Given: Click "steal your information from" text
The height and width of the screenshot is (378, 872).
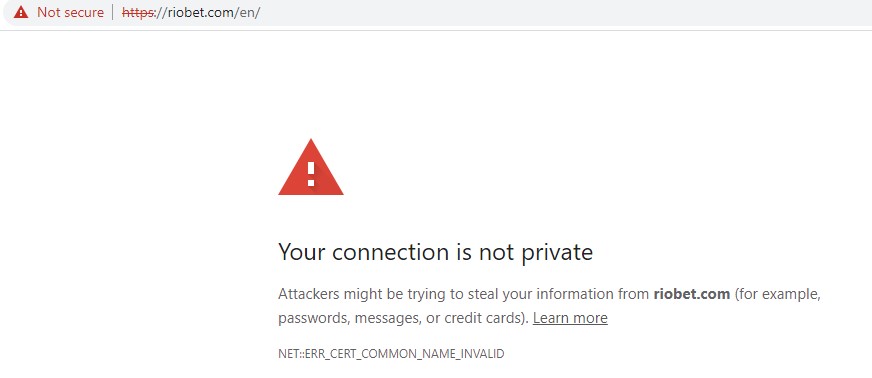Looking at the screenshot, I should coord(559,294).
